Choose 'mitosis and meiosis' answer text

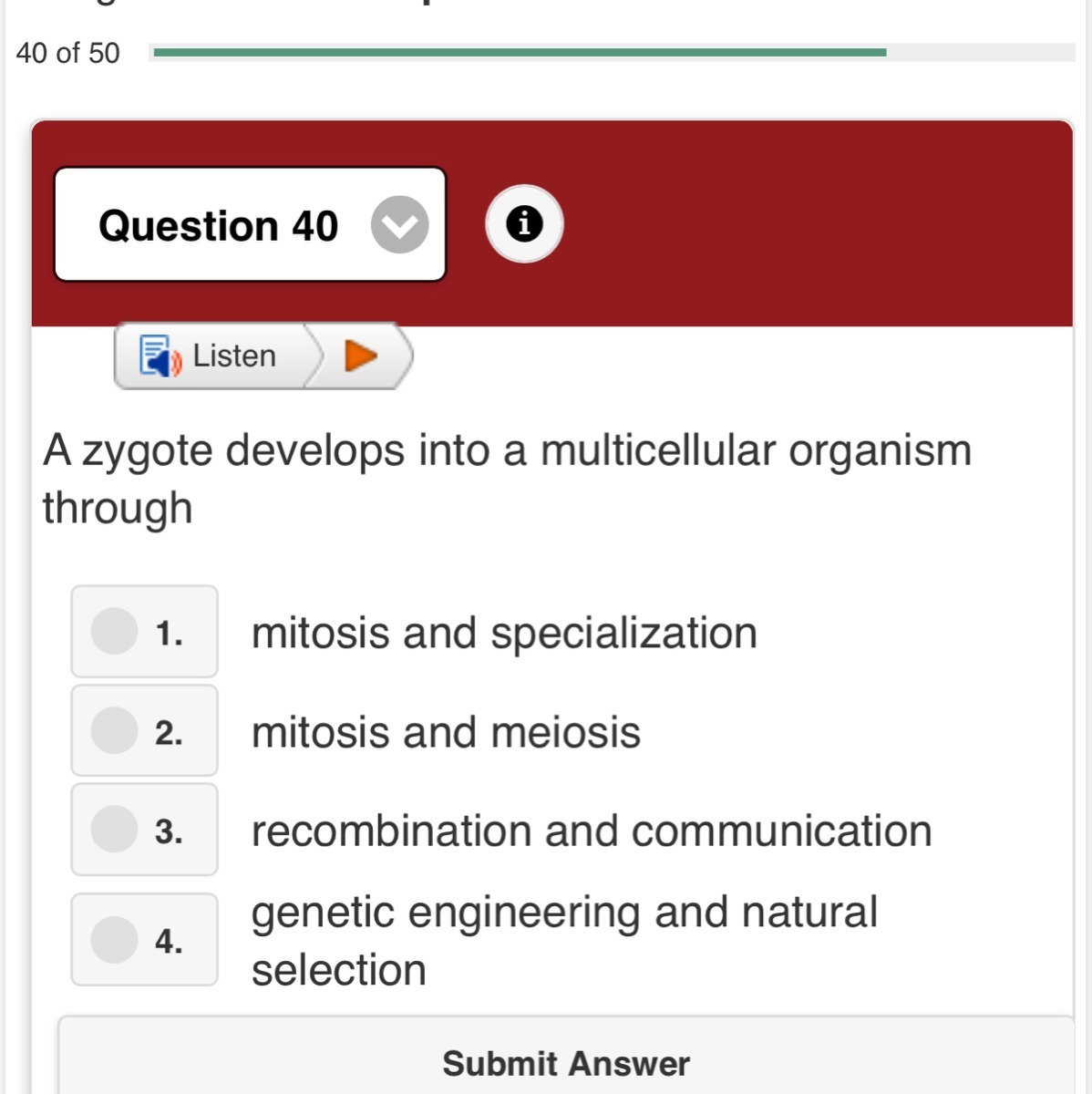click(446, 732)
